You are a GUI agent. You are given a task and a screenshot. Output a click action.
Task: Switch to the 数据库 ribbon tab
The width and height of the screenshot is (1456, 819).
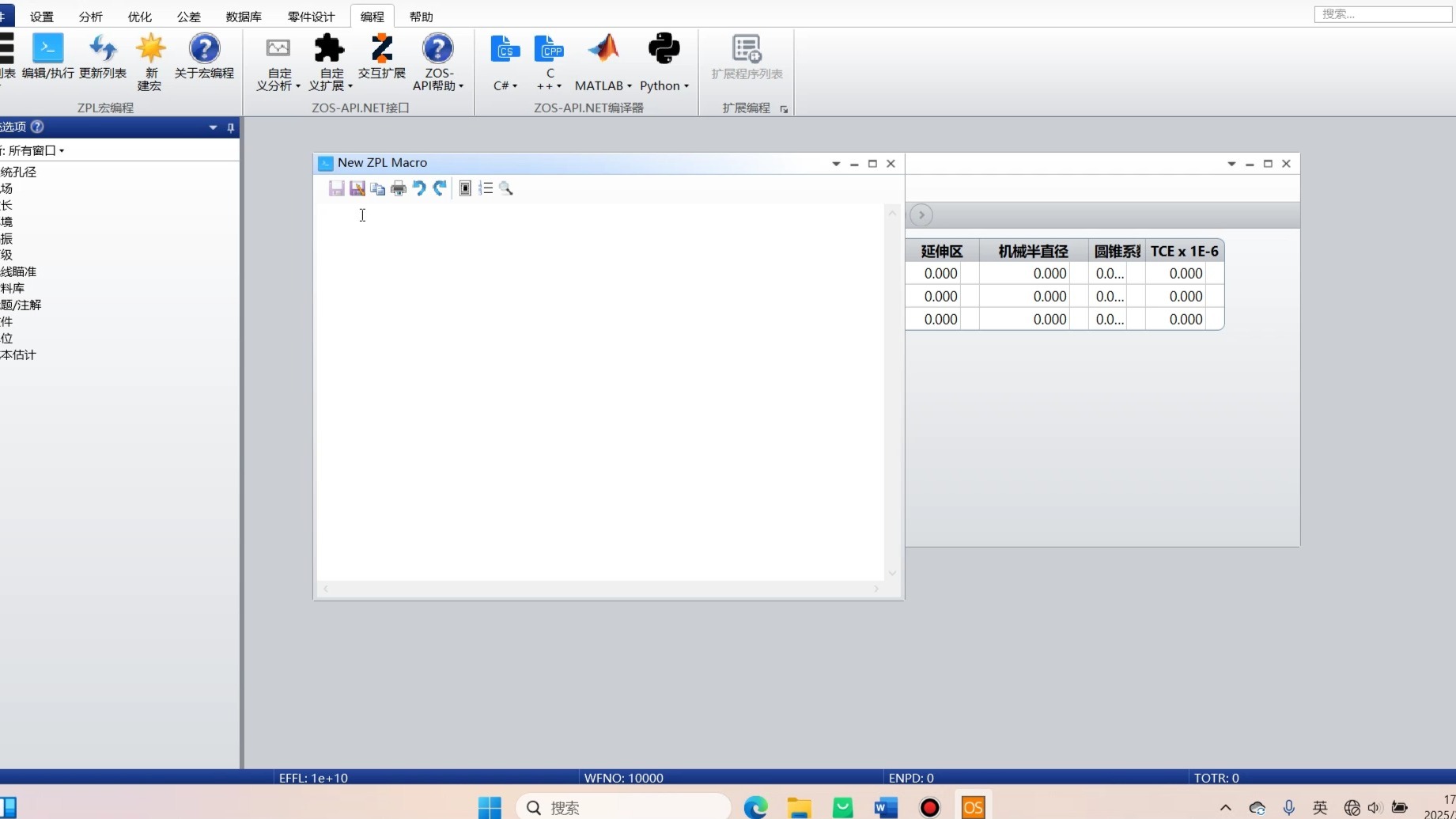coord(244,17)
